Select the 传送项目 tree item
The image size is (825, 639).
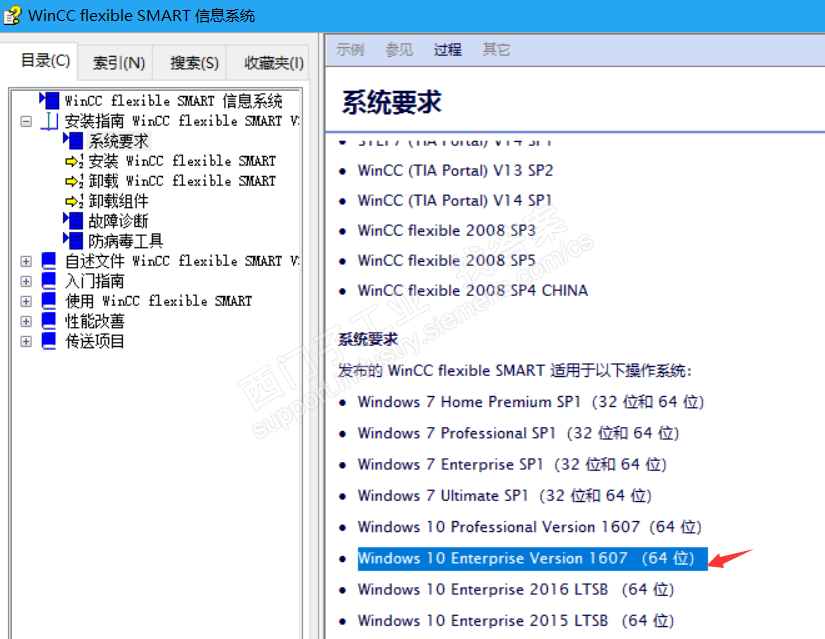coord(95,341)
